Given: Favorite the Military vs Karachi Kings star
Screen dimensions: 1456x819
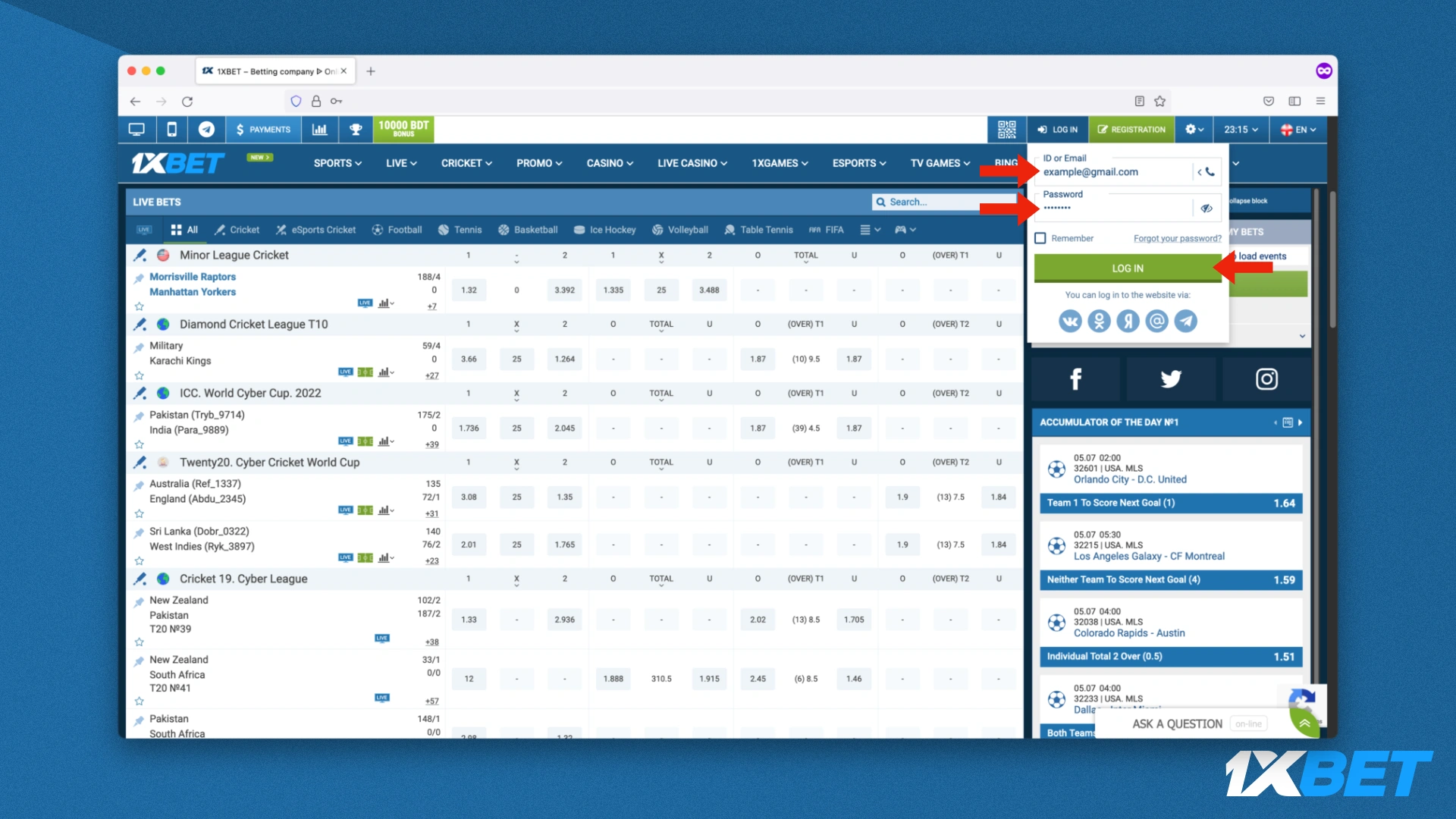Looking at the screenshot, I should point(139,375).
